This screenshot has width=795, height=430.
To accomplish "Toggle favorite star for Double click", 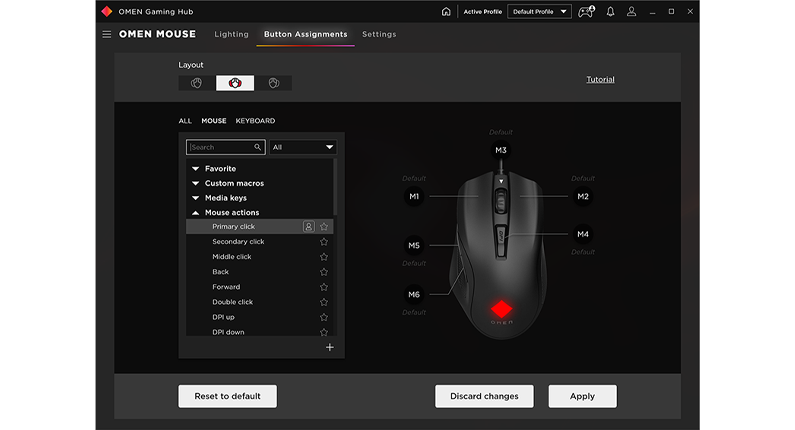I will [324, 302].
